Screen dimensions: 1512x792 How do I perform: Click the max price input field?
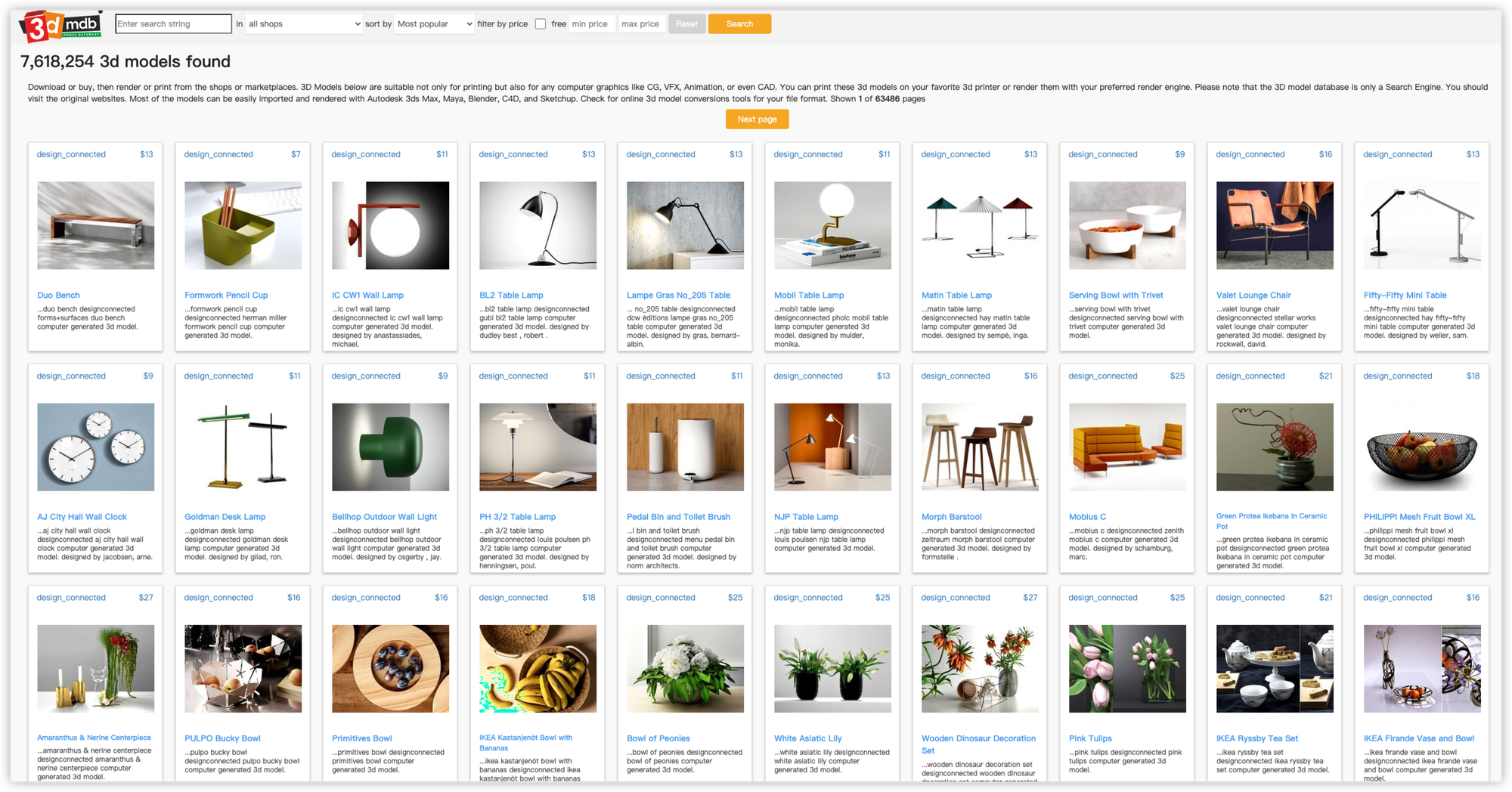[x=641, y=23]
